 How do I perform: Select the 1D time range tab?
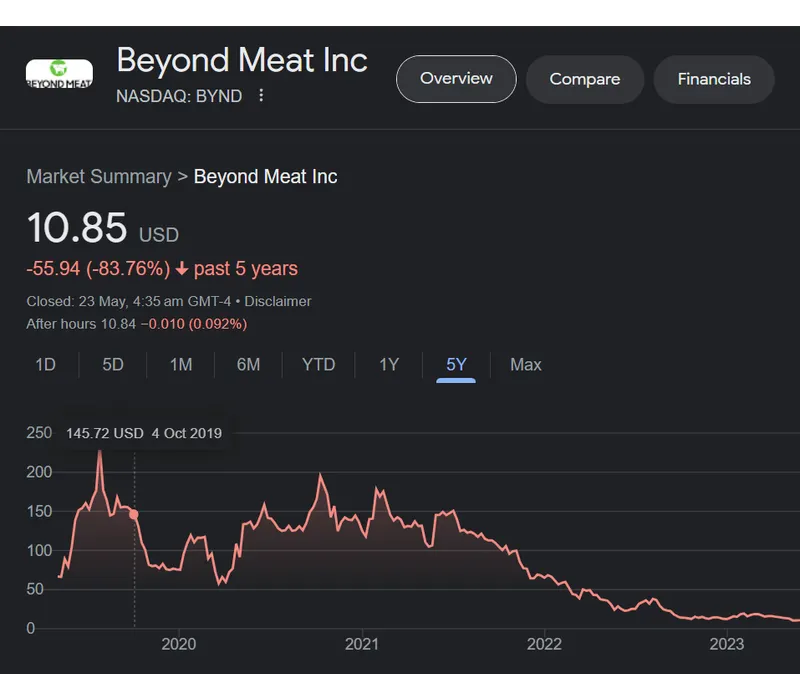coord(45,365)
